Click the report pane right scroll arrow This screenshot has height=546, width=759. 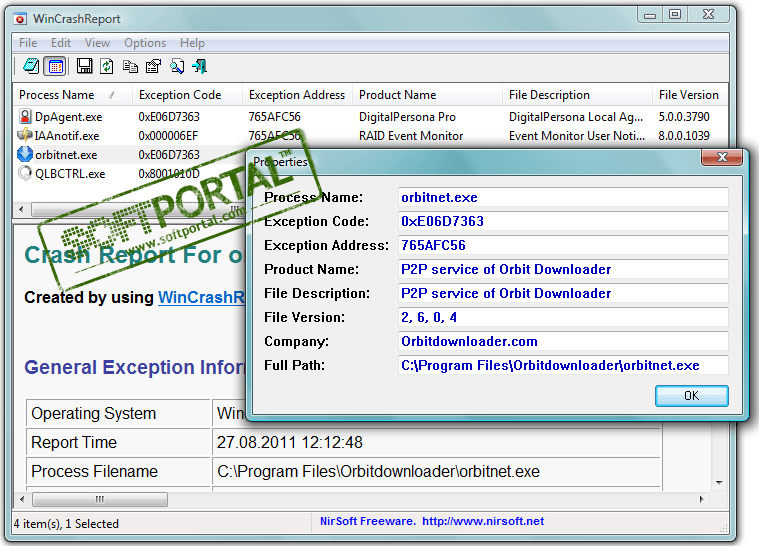[x=701, y=499]
